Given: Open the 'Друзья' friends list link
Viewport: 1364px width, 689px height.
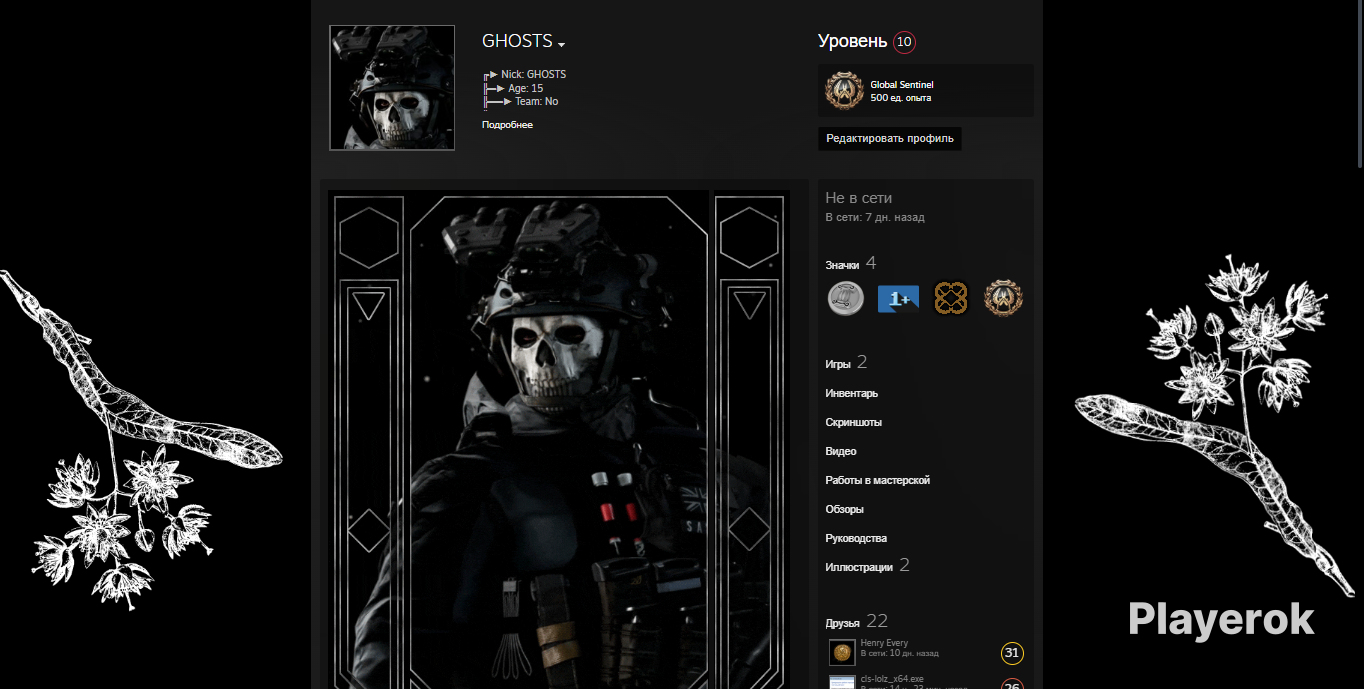Looking at the screenshot, I should click(x=842, y=623).
